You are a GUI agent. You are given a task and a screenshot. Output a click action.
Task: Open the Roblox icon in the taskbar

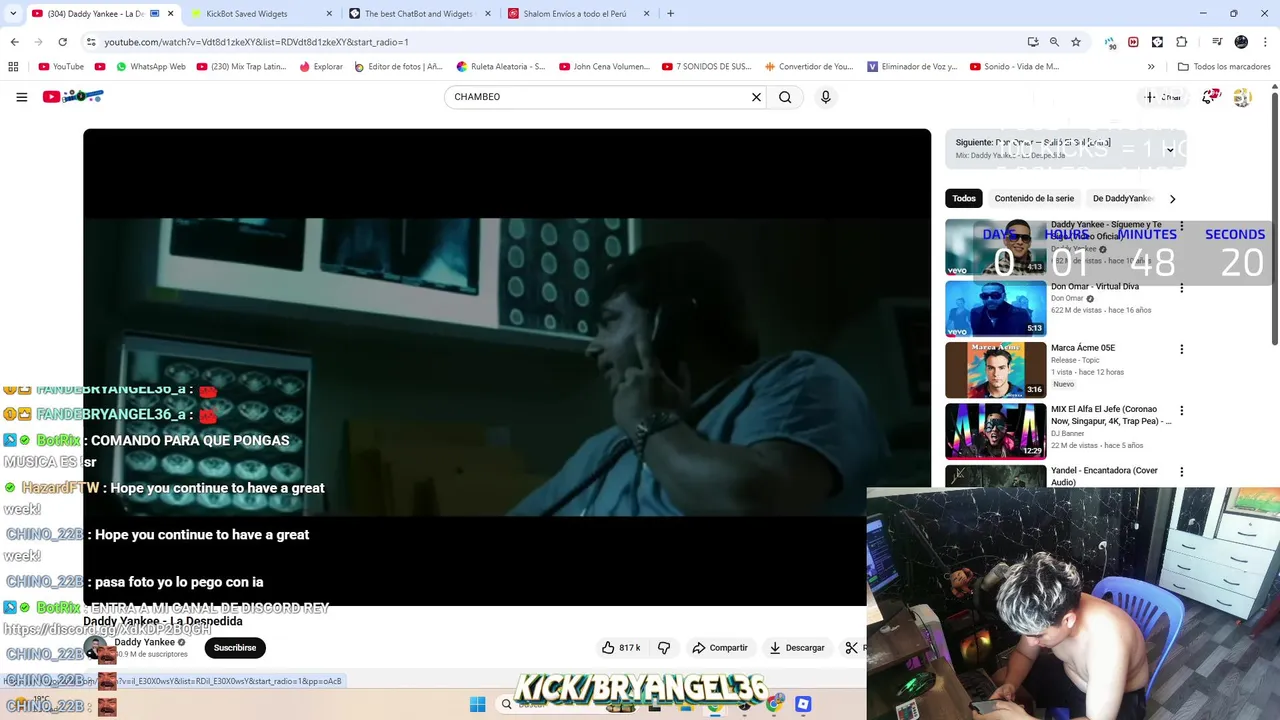point(803,704)
